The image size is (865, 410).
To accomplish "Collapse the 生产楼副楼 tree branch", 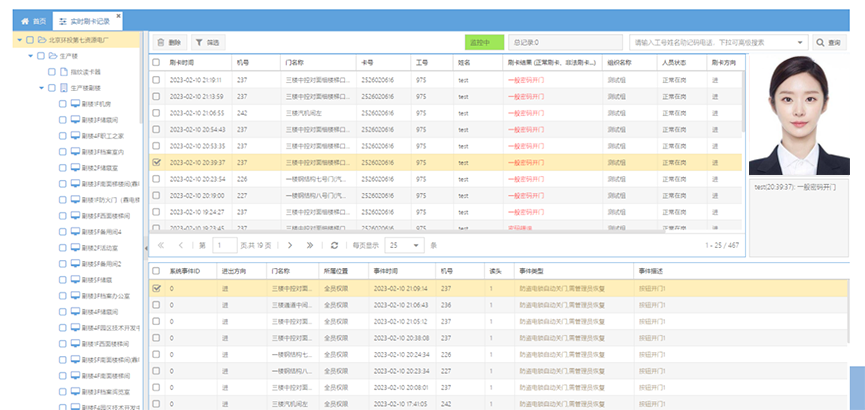I will 41,87.
